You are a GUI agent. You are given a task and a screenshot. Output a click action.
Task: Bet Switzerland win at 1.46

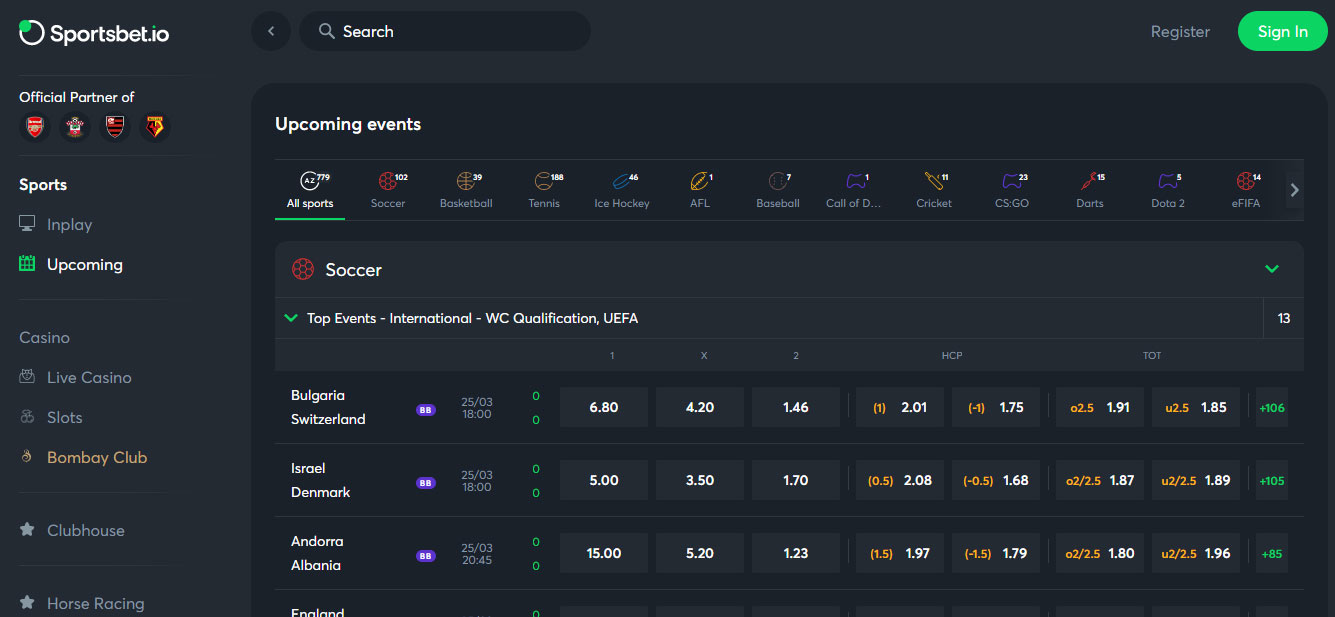(796, 407)
